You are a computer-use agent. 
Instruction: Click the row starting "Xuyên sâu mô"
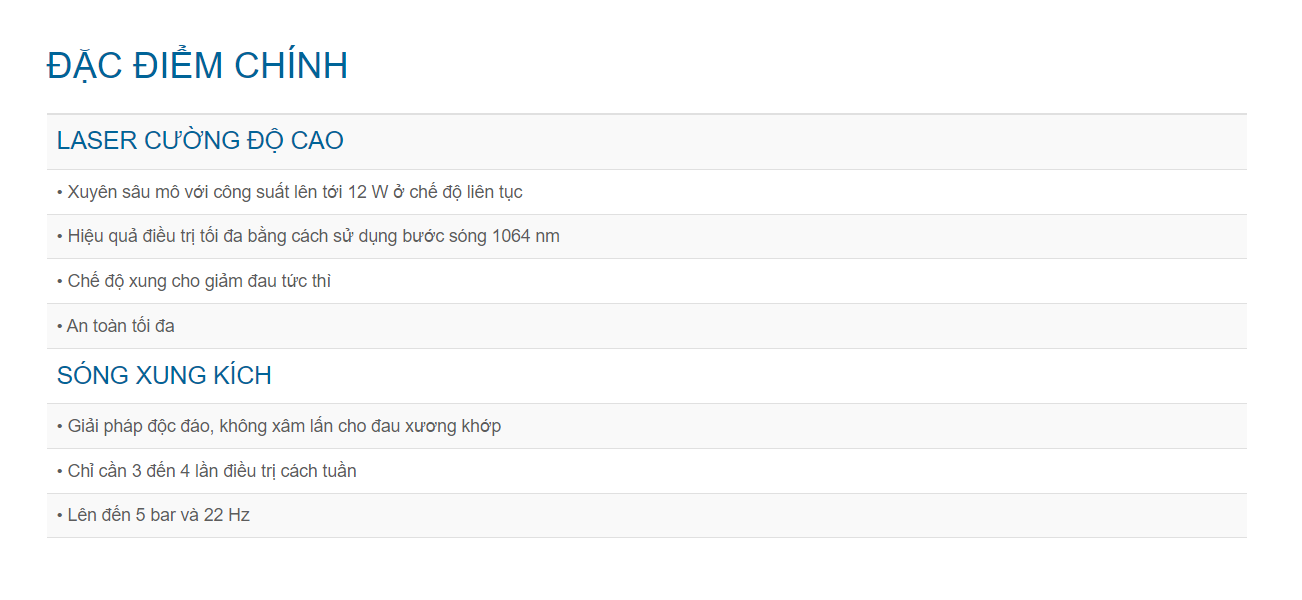tap(290, 192)
